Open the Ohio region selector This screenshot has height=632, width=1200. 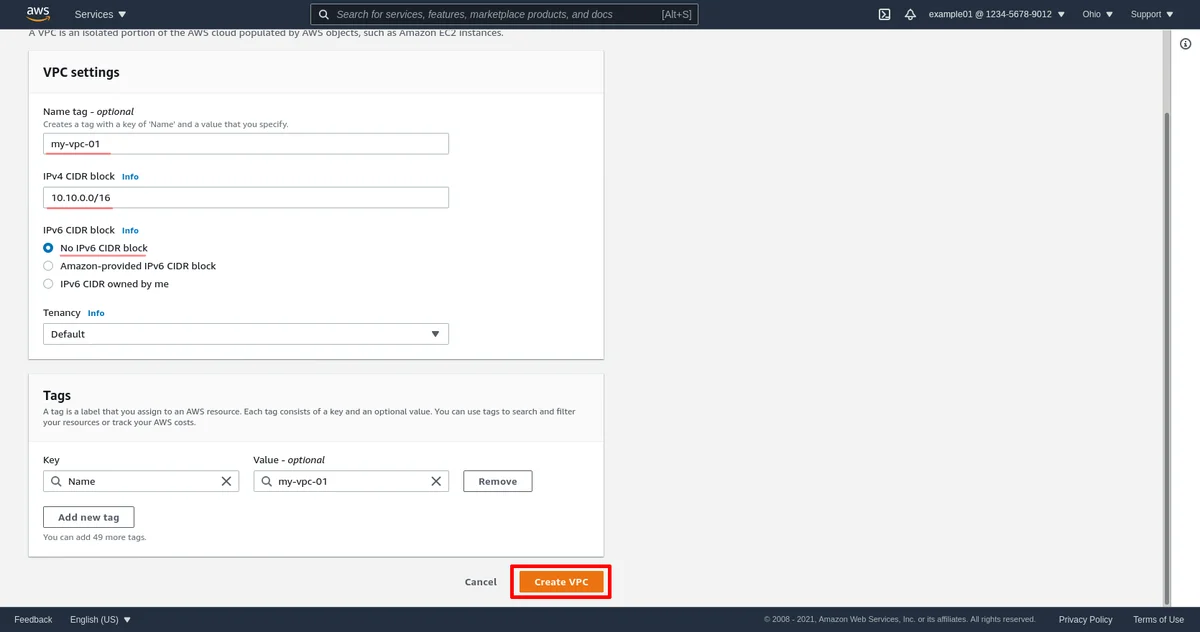click(x=1095, y=14)
